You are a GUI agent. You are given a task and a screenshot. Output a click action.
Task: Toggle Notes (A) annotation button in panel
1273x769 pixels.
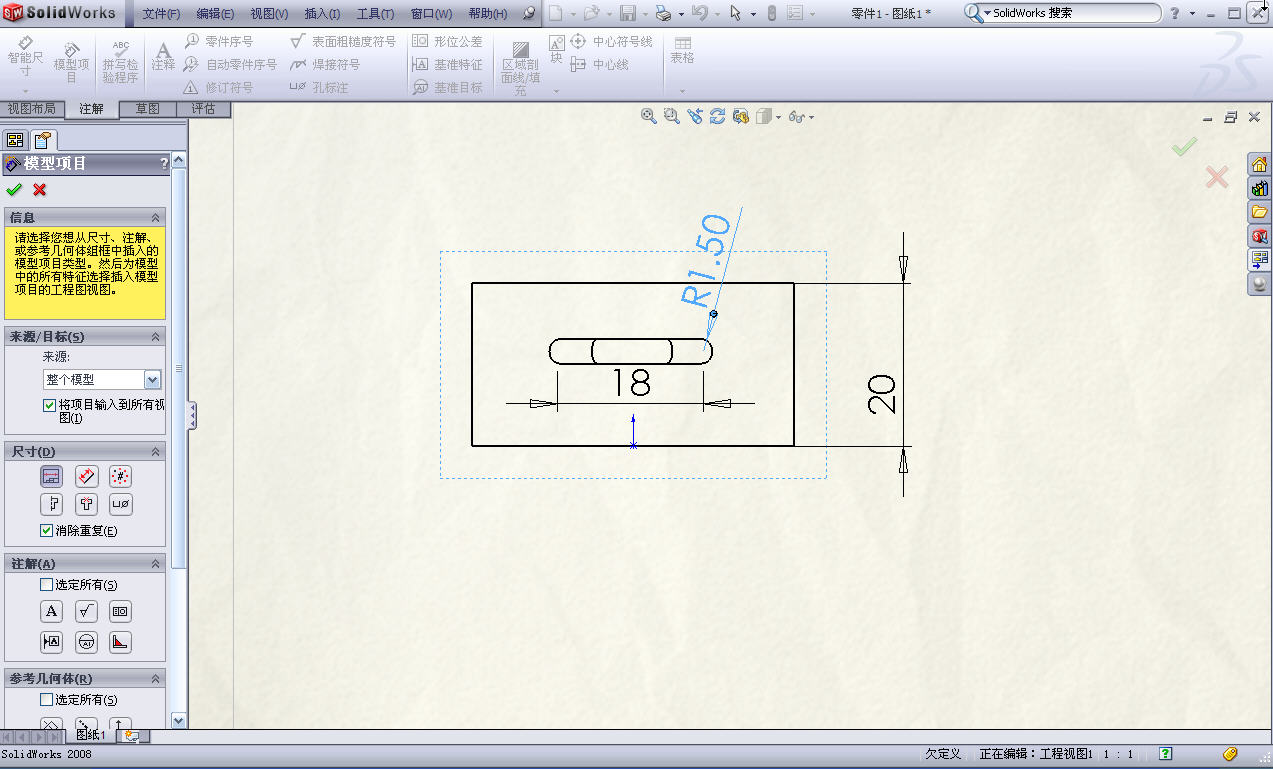pyautogui.click(x=52, y=612)
